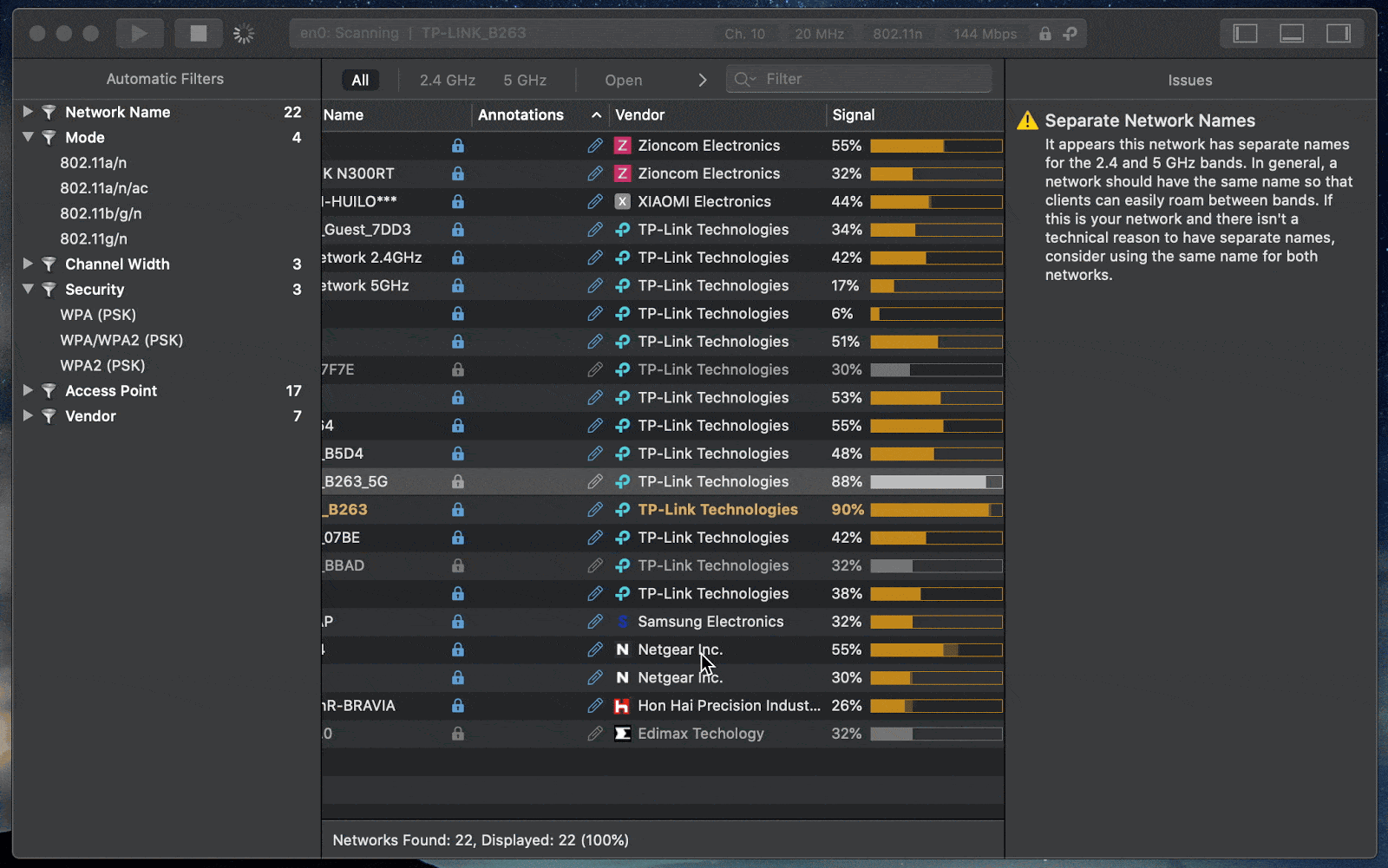This screenshot has height=868, width=1388.
Task: Click the Networks Found status text
Action: point(481,839)
